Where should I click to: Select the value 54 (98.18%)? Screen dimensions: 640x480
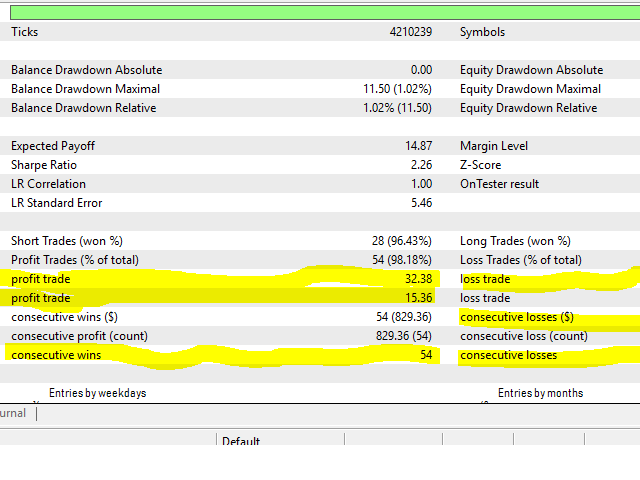(x=402, y=260)
